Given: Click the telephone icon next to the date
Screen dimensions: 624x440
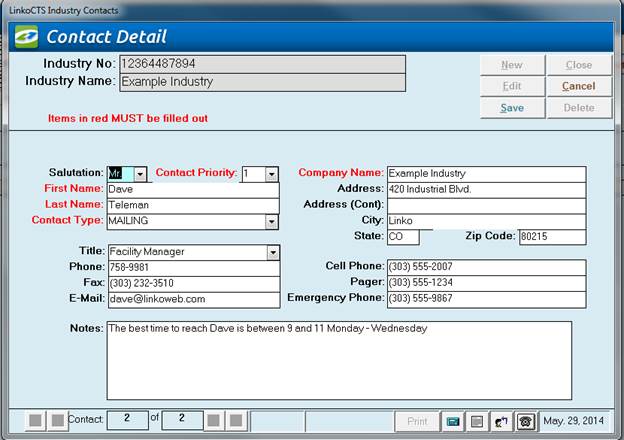Looking at the screenshot, I should pos(525,421).
